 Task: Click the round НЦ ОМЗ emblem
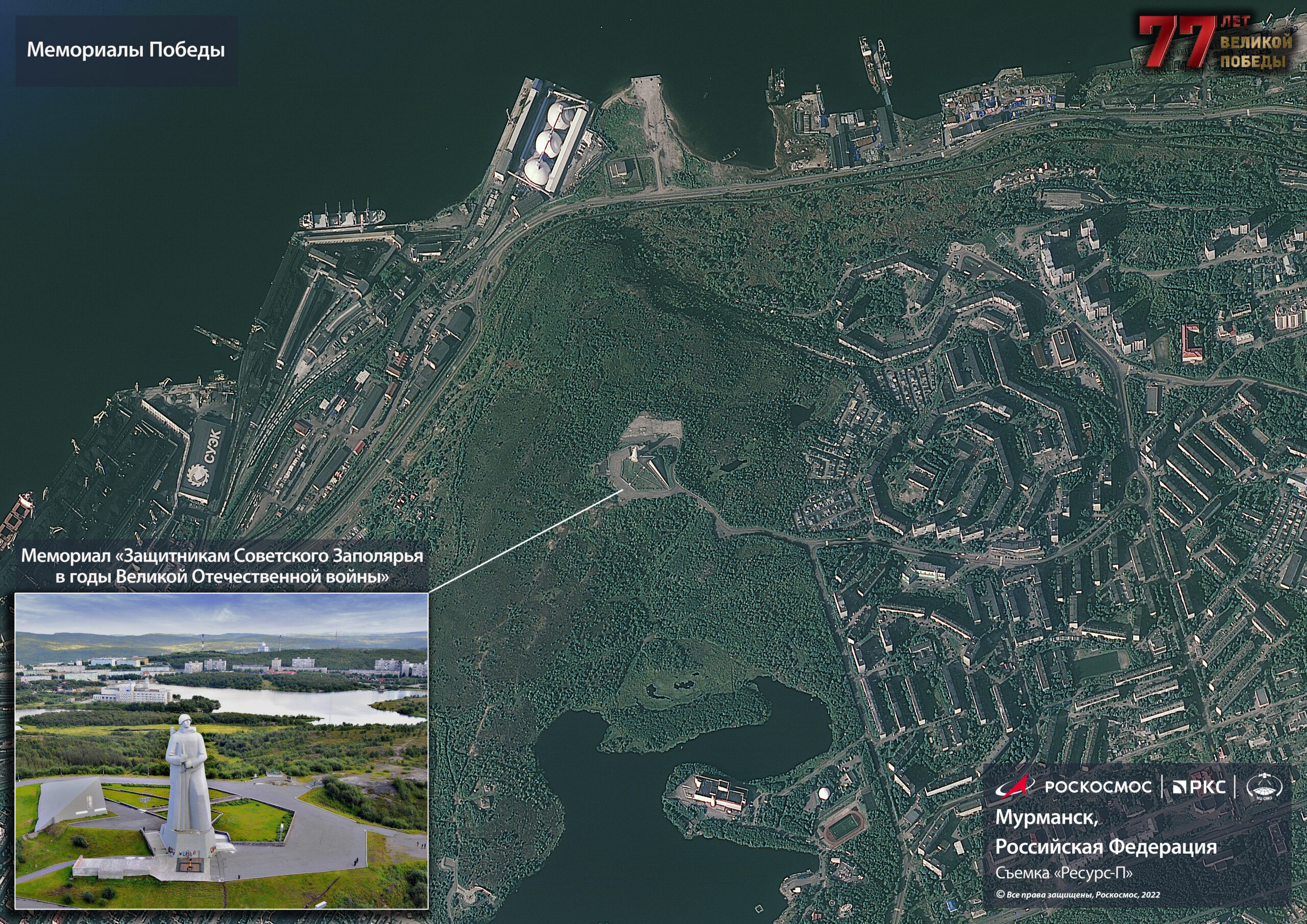coord(1264,787)
